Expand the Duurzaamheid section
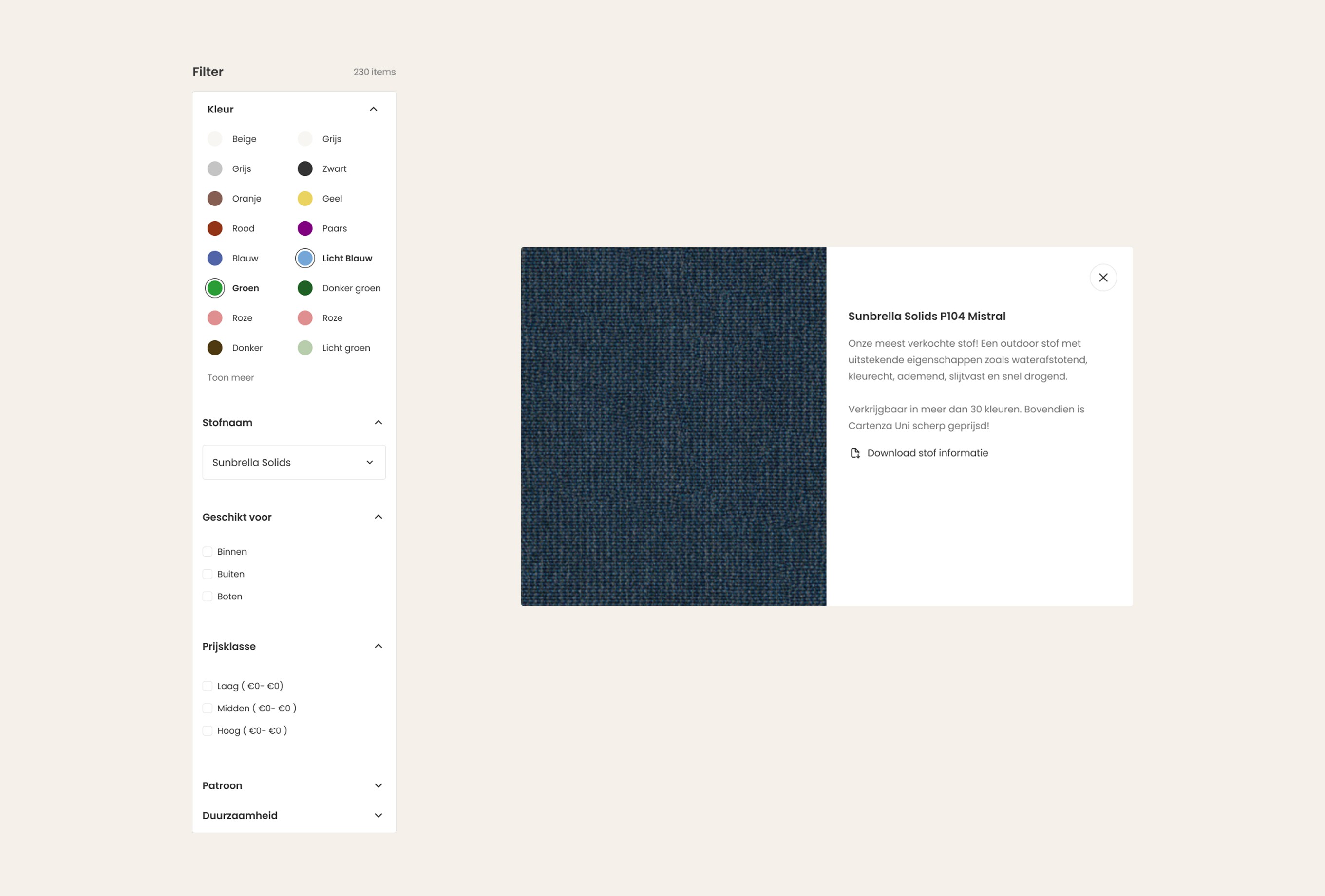The image size is (1325, 896). (x=378, y=815)
